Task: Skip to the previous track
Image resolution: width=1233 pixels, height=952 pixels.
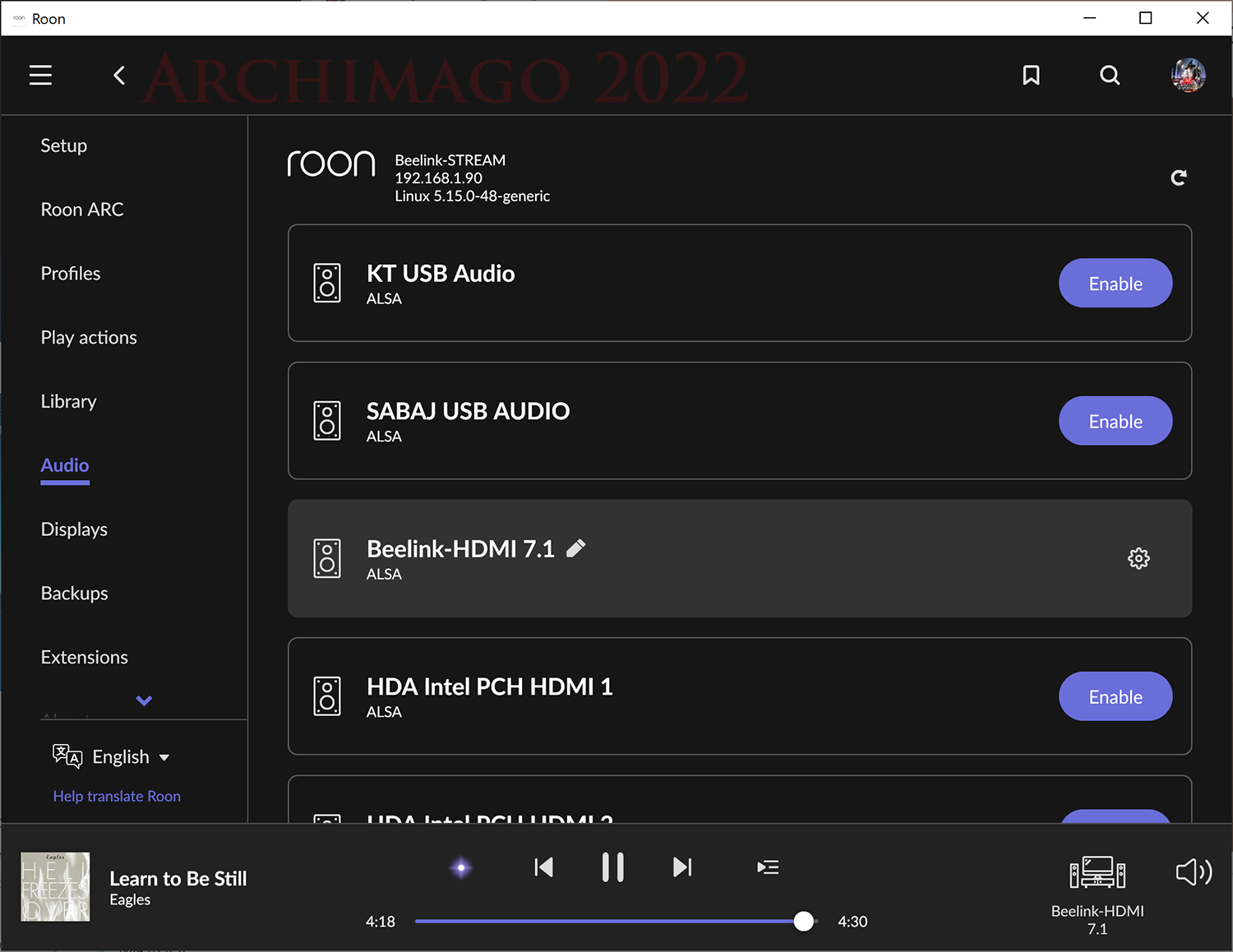Action: [x=543, y=867]
